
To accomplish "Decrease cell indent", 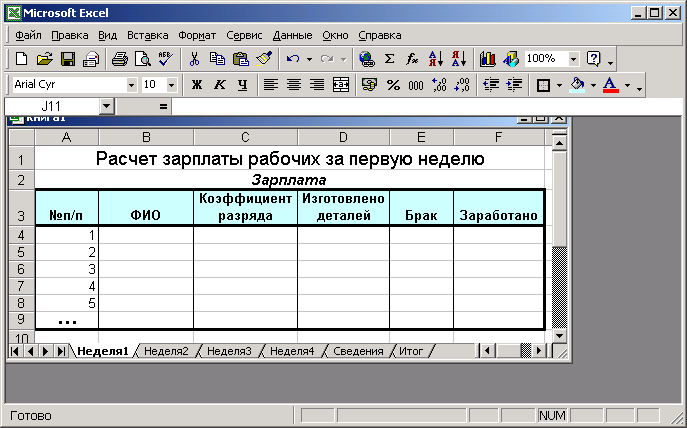I will (x=491, y=85).
